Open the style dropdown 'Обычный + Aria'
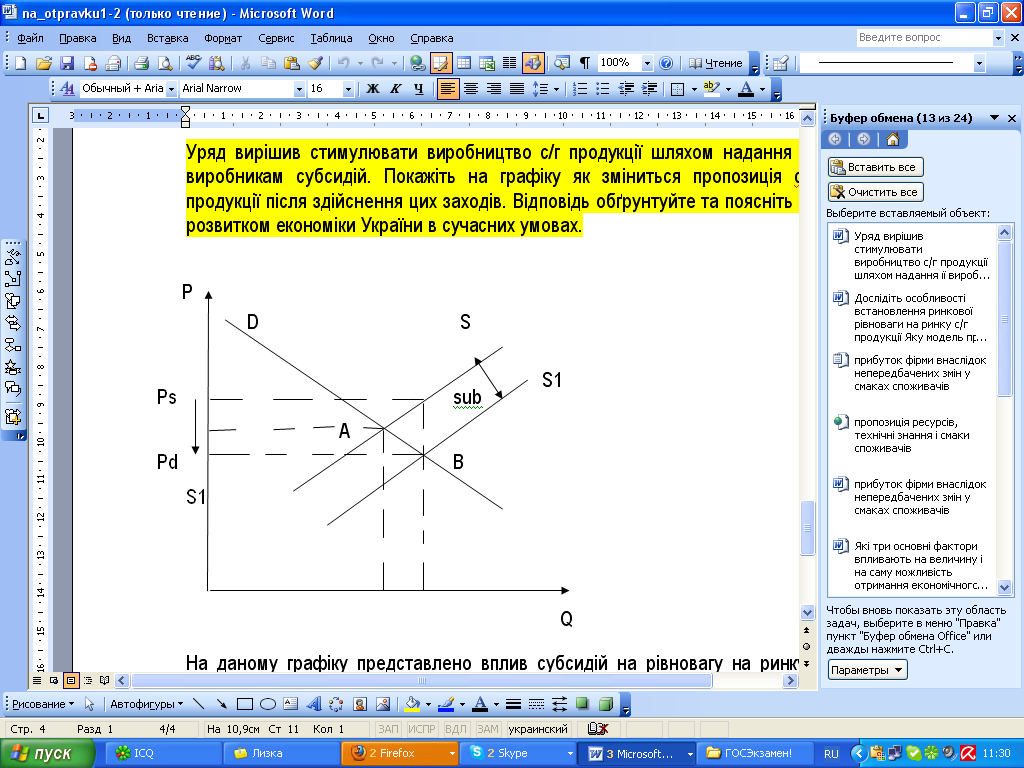This screenshot has height=768, width=1024. [171, 88]
